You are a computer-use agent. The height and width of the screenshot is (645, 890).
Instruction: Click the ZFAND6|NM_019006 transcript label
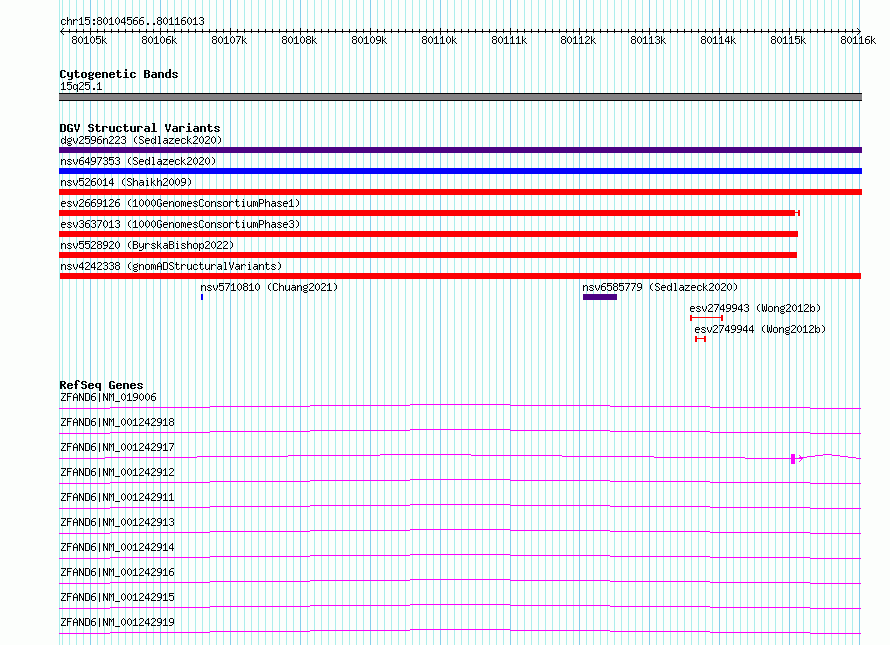point(108,397)
